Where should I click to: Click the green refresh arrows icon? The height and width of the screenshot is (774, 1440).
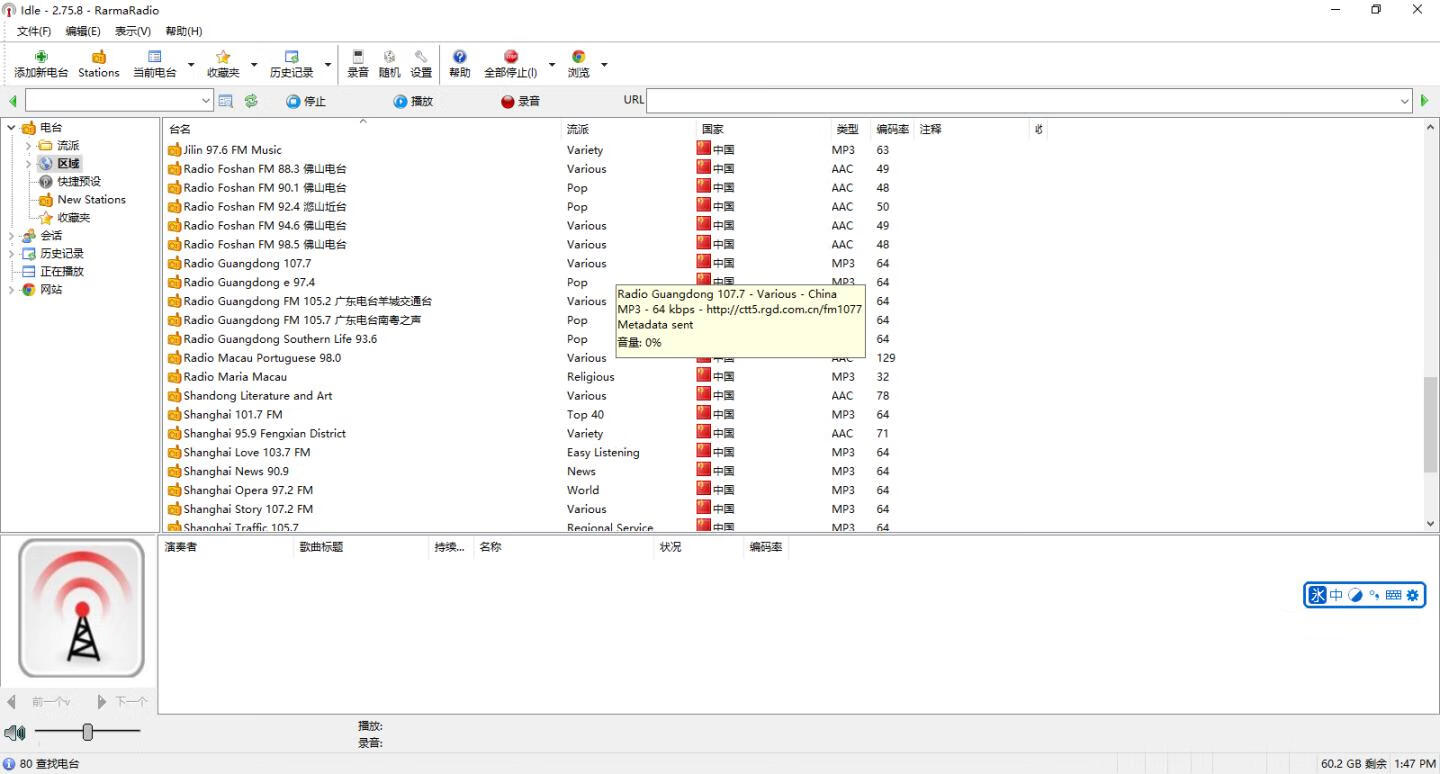point(251,101)
